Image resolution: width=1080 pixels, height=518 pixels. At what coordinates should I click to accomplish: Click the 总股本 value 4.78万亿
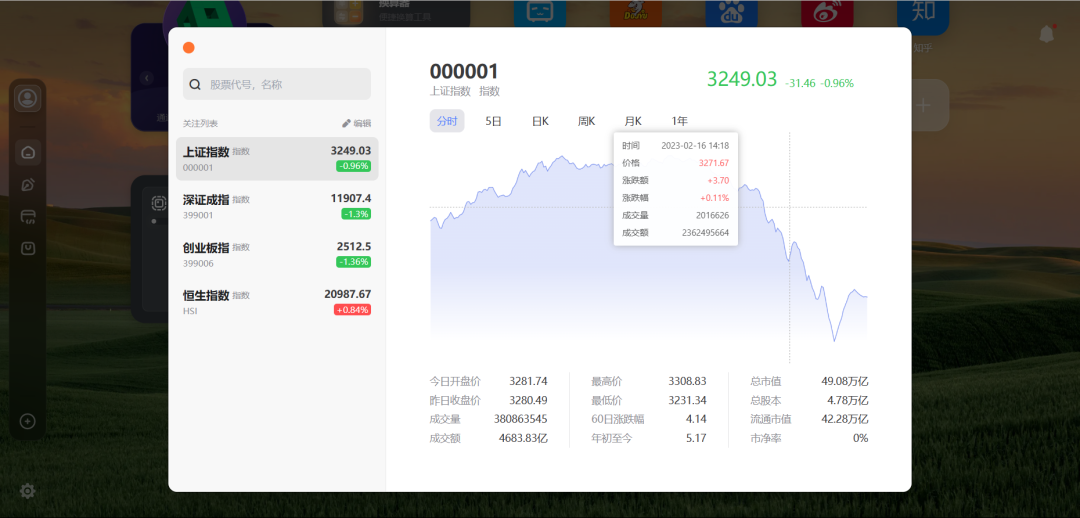848,400
